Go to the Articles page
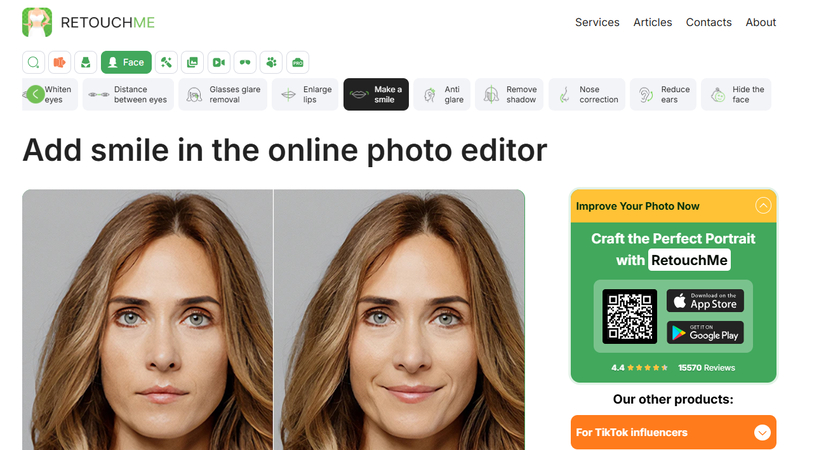 (x=652, y=22)
